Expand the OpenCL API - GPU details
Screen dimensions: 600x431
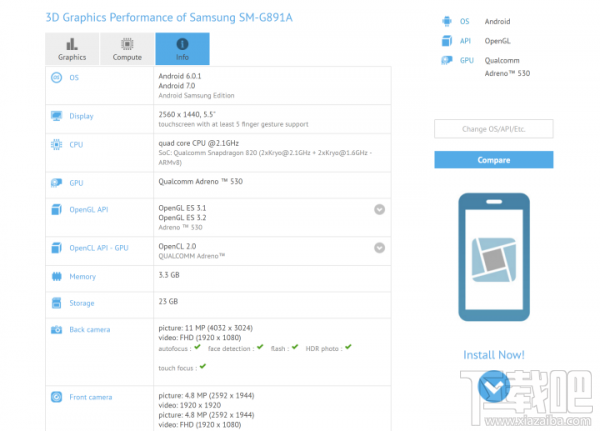pyautogui.click(x=380, y=247)
